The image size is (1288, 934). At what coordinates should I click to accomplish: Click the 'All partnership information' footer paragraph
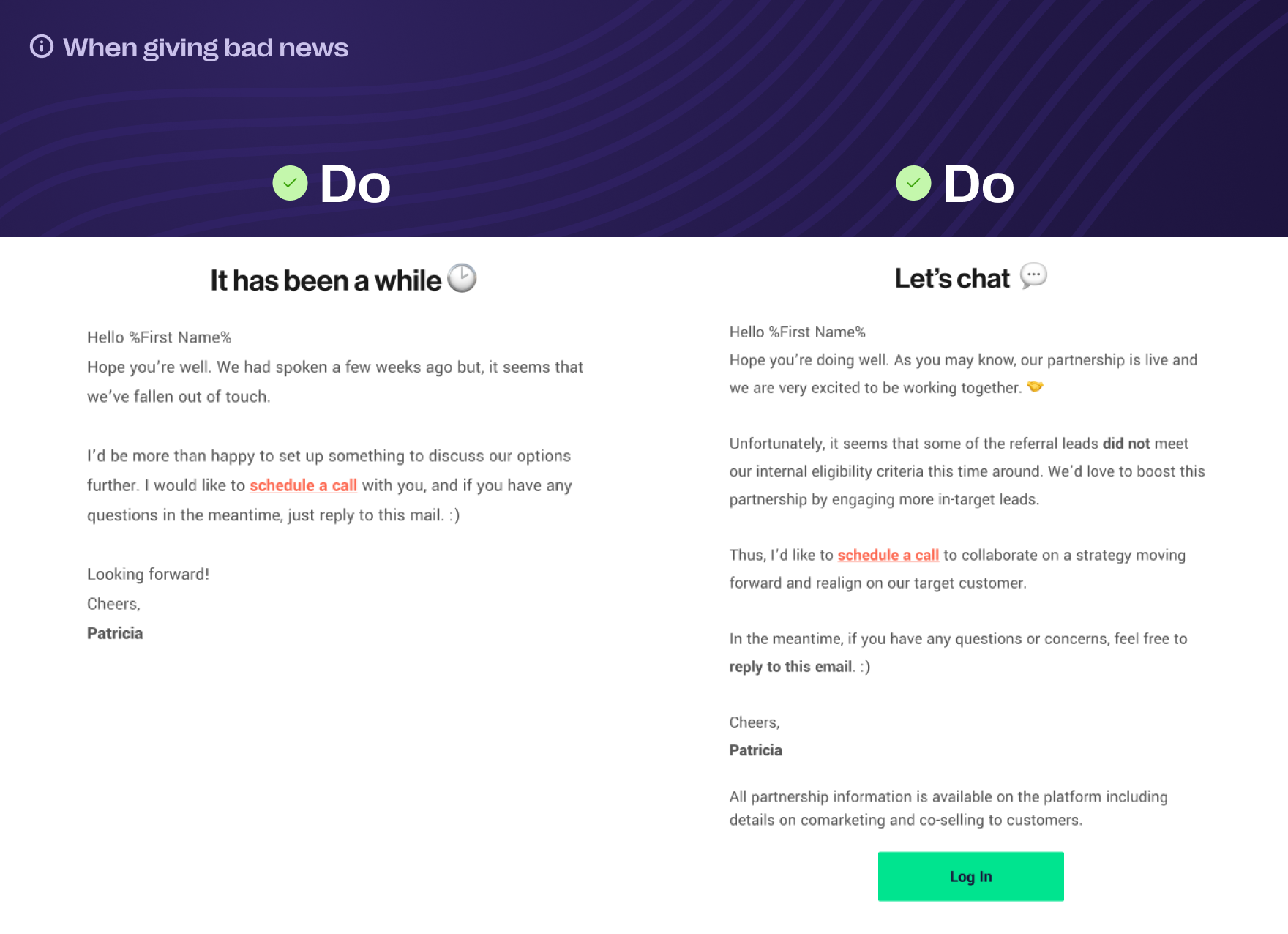948,808
